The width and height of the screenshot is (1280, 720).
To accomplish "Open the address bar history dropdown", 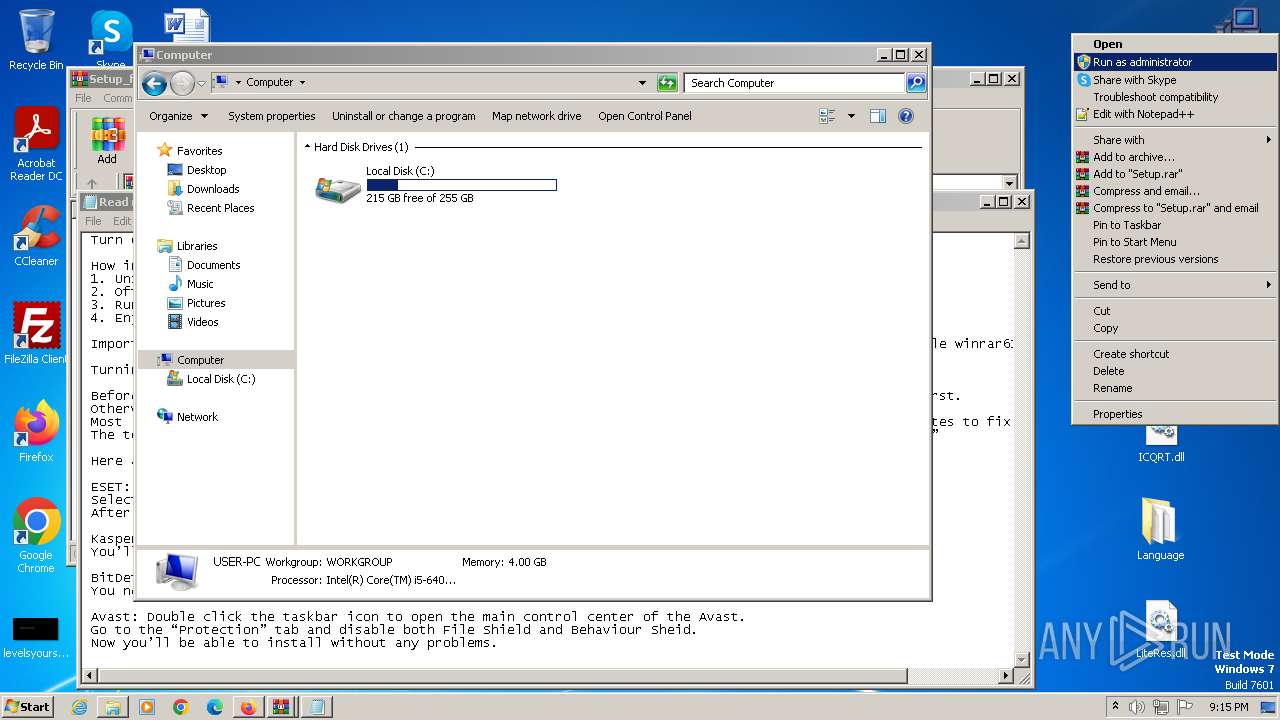I will click(x=642, y=83).
